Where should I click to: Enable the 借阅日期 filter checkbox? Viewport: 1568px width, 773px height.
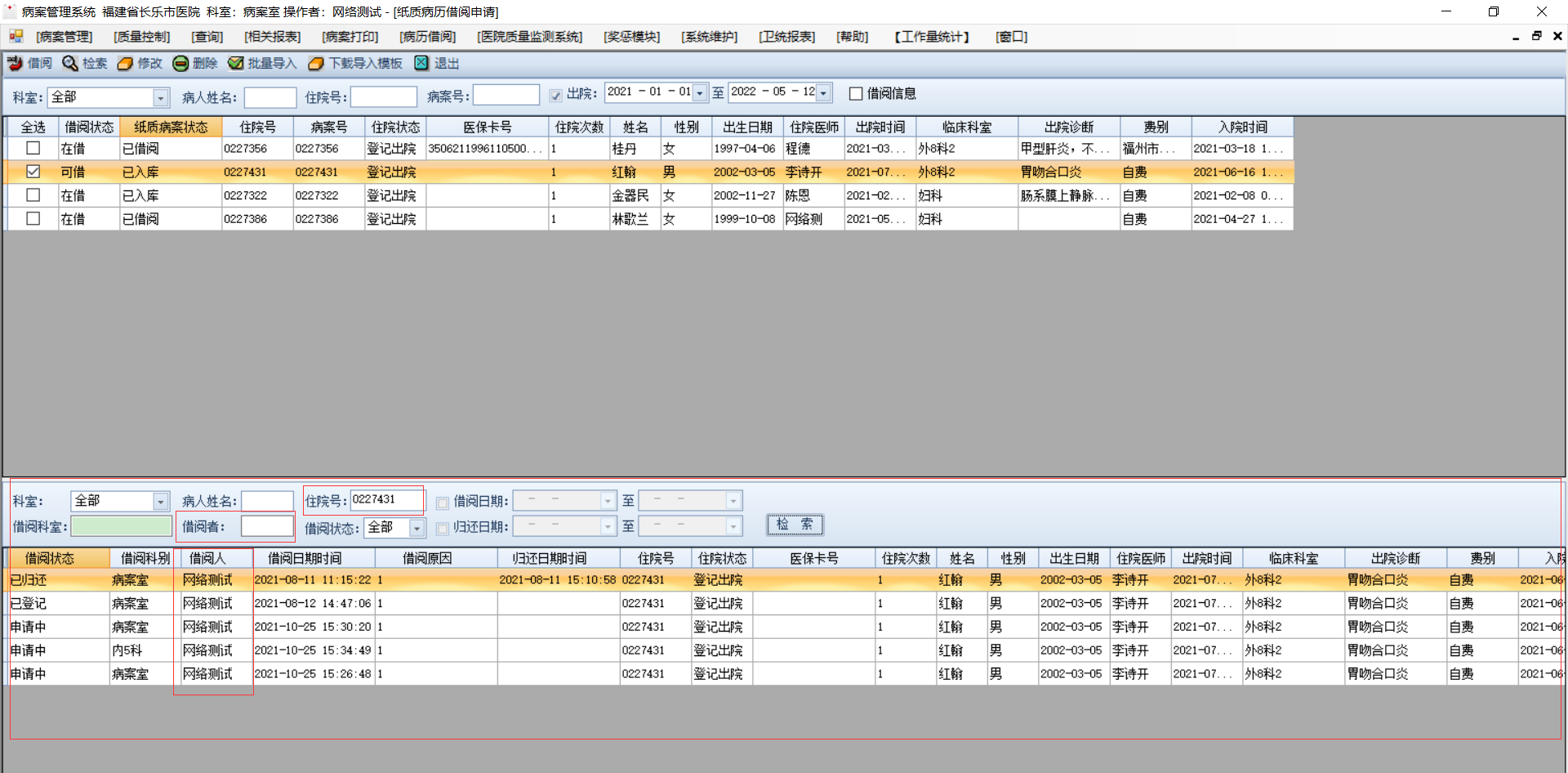click(x=443, y=503)
